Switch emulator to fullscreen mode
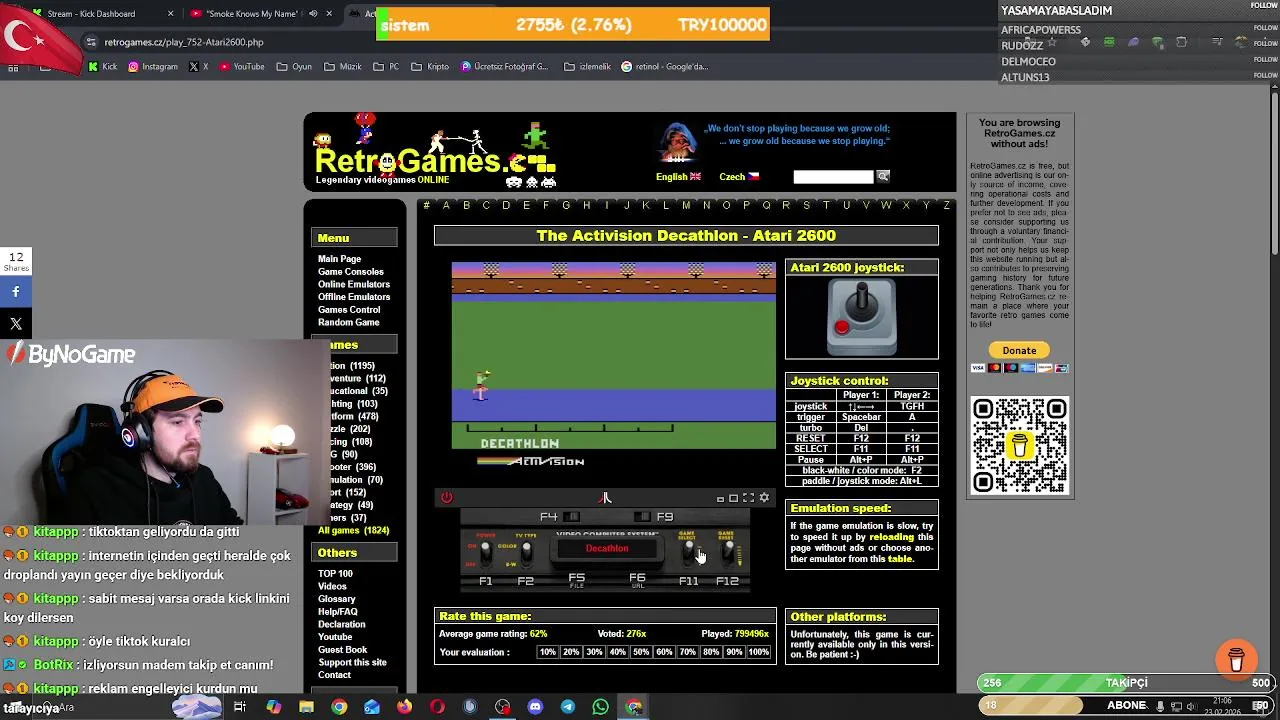This screenshot has height=720, width=1280. tap(748, 497)
